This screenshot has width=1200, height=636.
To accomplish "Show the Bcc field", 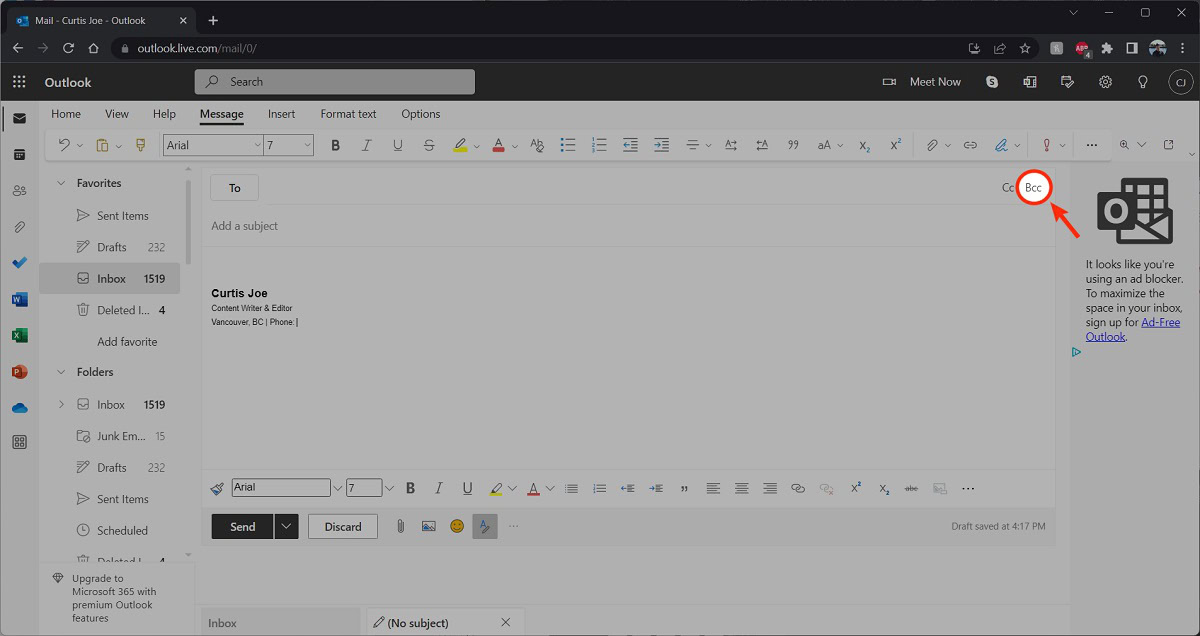I will [1033, 188].
